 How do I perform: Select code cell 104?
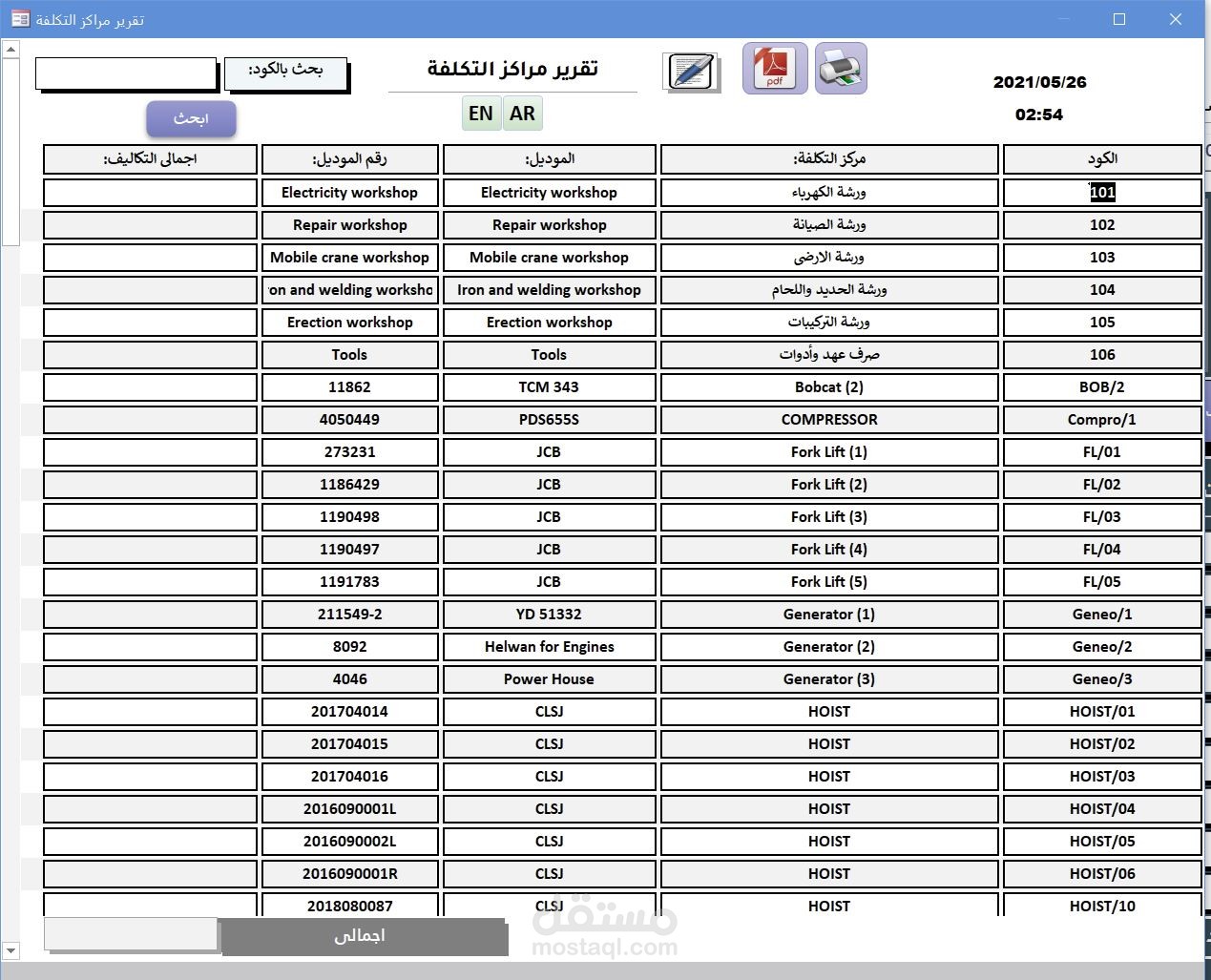(1102, 289)
